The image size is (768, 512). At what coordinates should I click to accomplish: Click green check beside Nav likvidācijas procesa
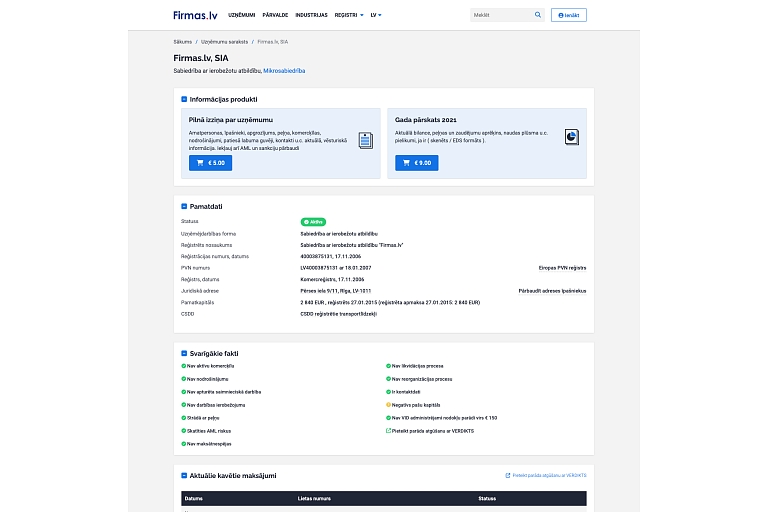point(388,366)
